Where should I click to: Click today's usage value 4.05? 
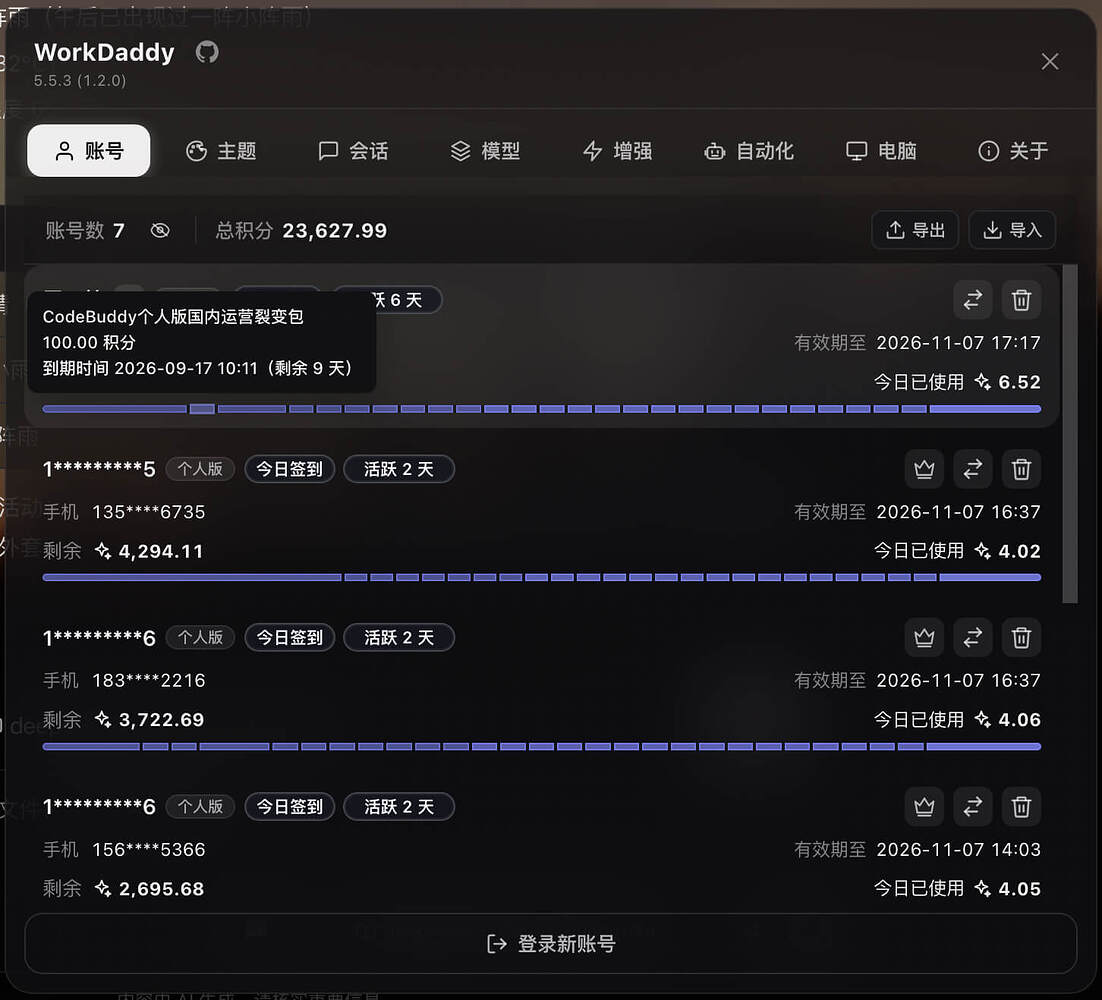coord(1019,888)
